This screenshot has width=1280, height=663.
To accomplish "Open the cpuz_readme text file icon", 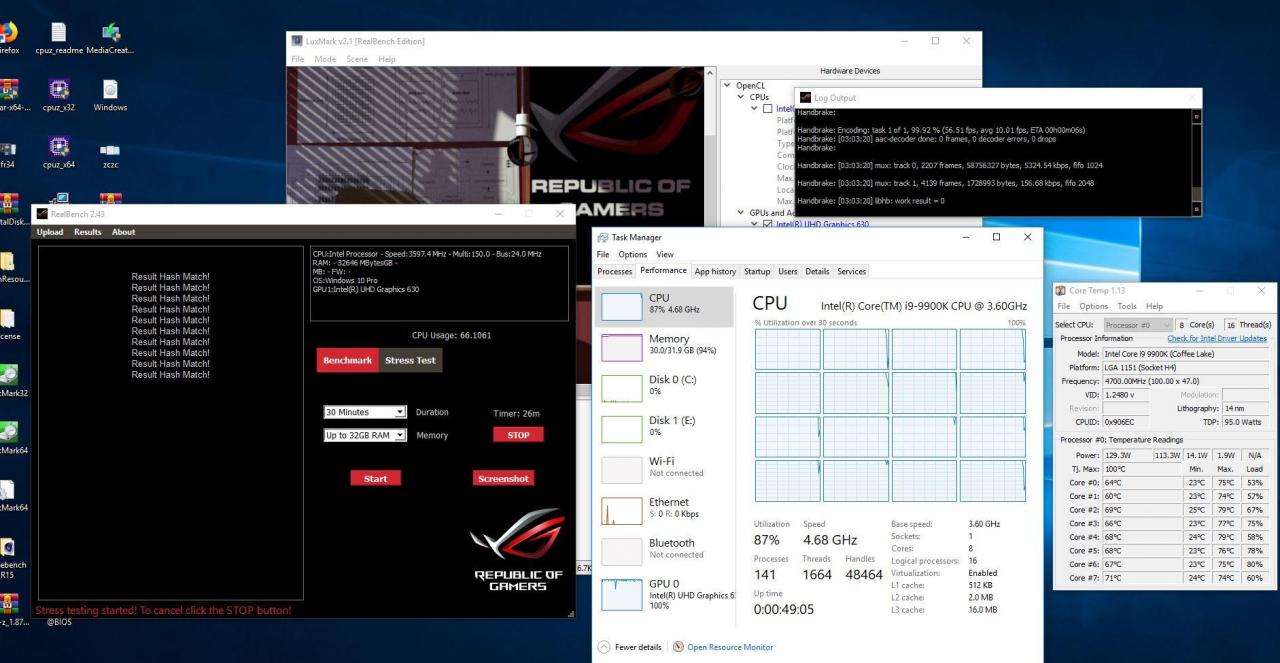I will click(x=58, y=37).
